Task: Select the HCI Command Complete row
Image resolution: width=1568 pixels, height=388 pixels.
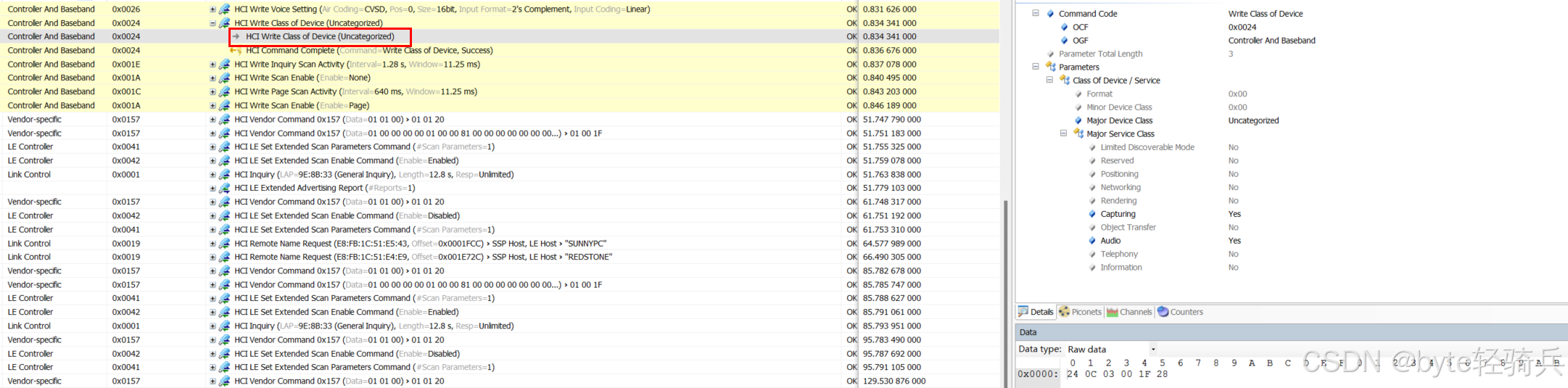Action: 500,51
